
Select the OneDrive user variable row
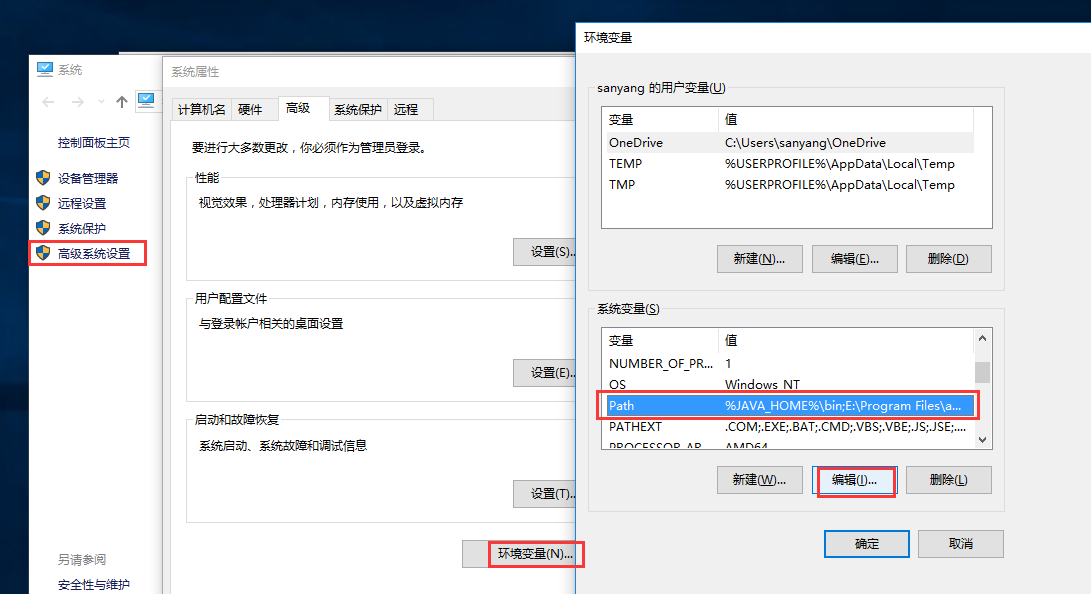(x=790, y=143)
